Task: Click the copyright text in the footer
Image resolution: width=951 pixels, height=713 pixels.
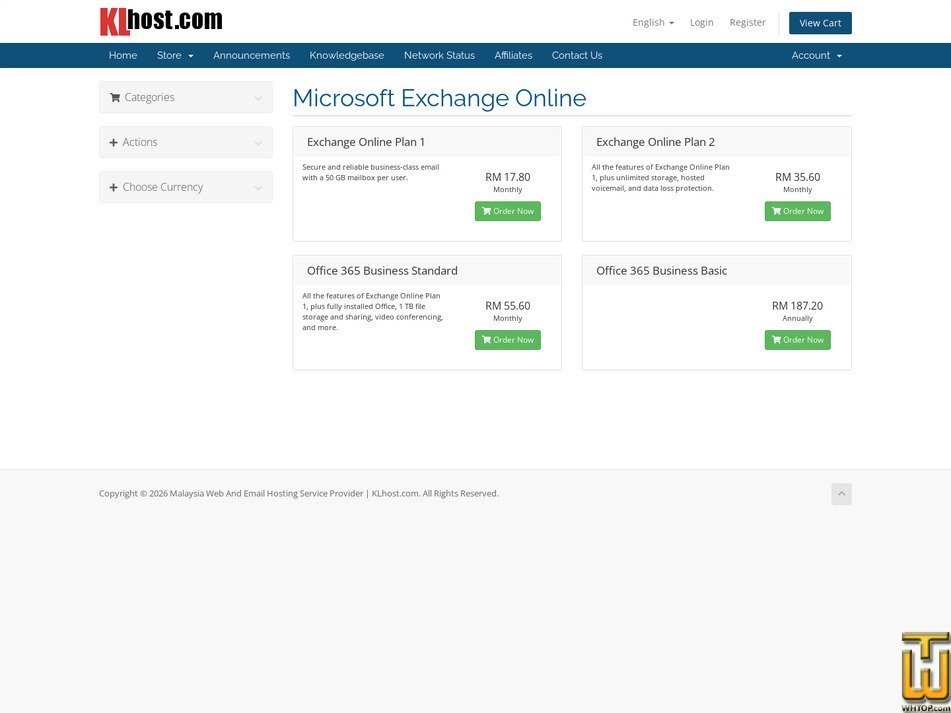Action: click(298, 494)
